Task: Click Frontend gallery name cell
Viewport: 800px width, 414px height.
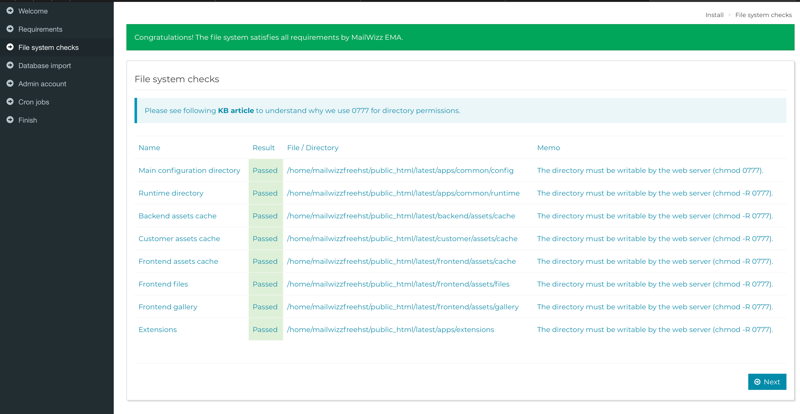Action: click(x=167, y=307)
